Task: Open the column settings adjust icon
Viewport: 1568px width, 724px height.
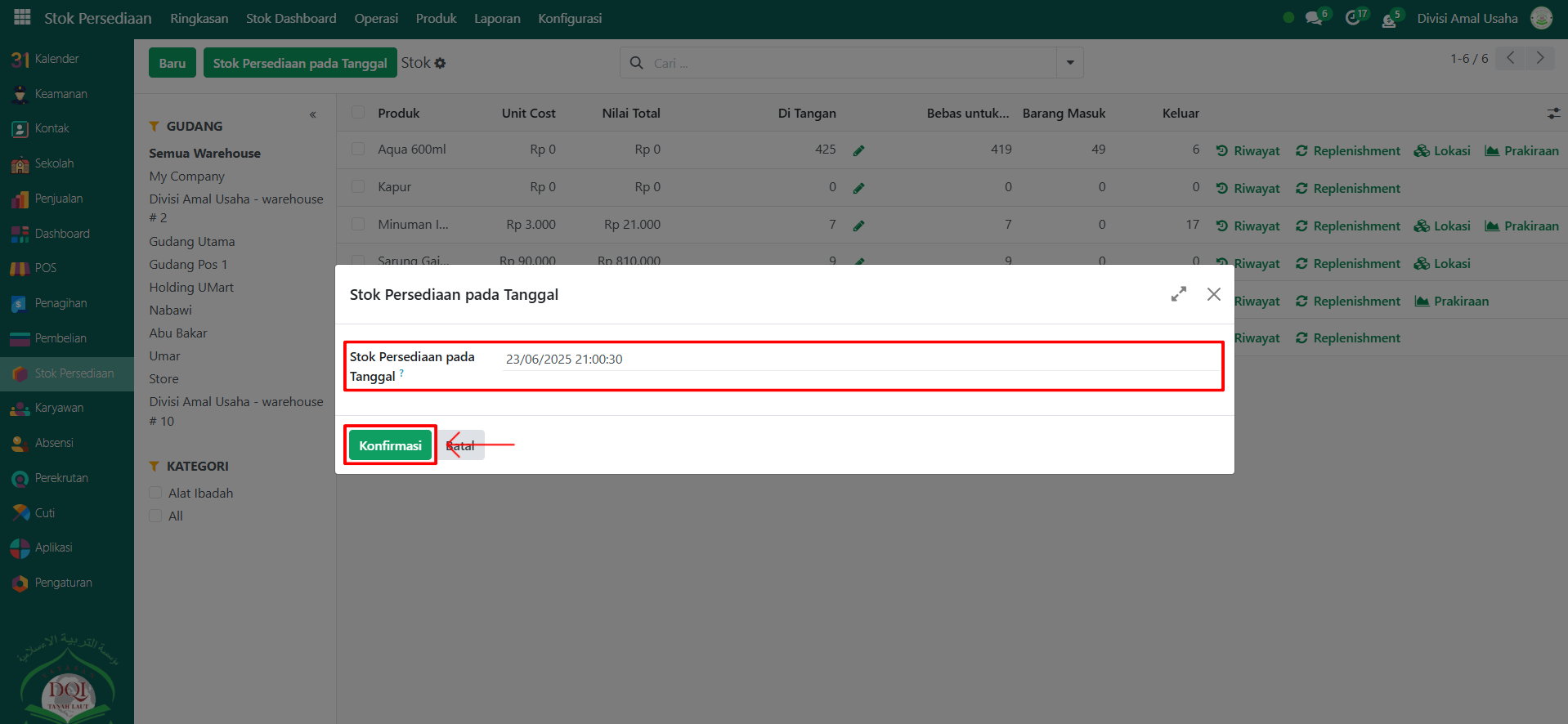Action: [x=1553, y=114]
